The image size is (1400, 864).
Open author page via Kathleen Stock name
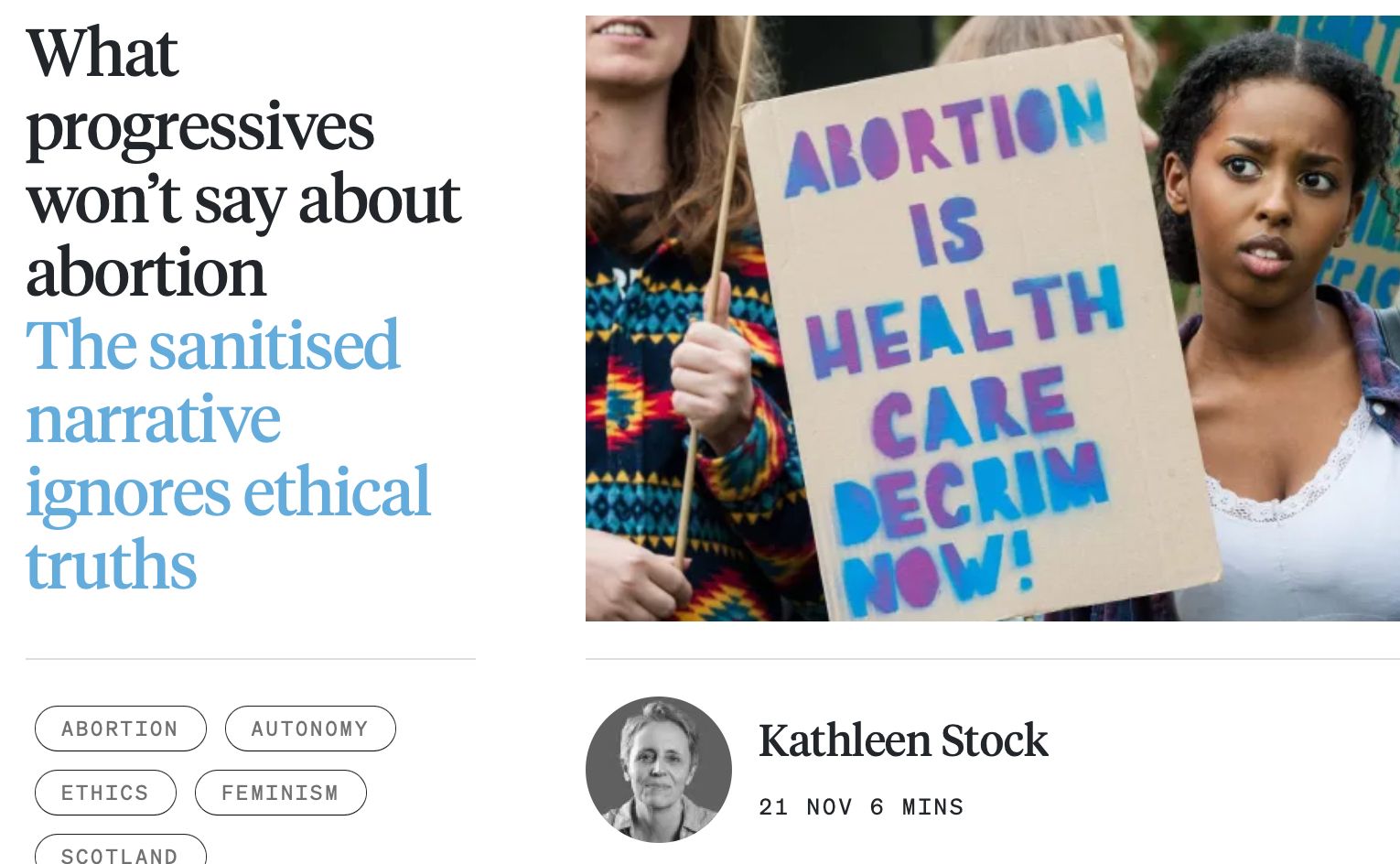coord(903,740)
